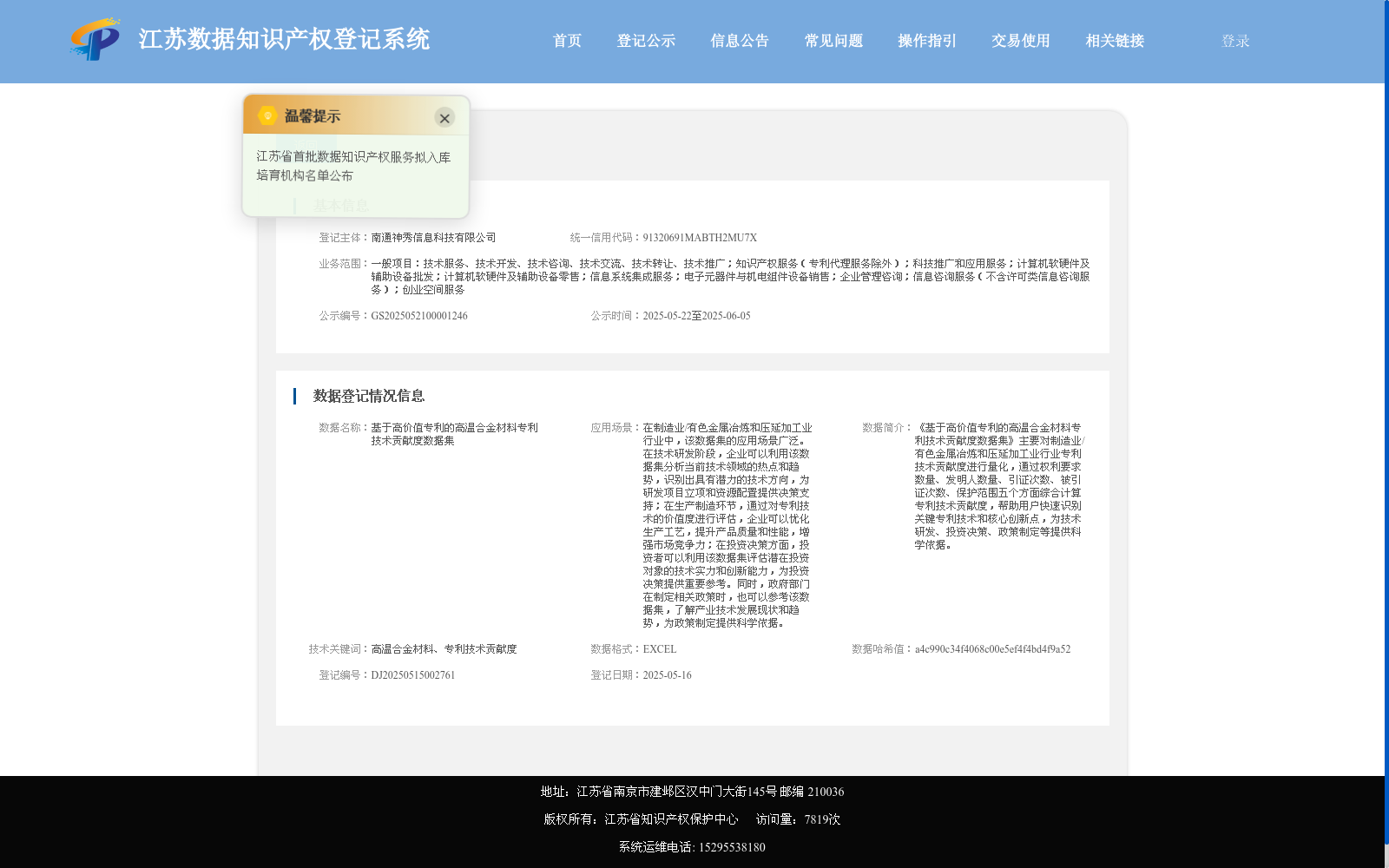Click the 登录 link

[1235, 41]
